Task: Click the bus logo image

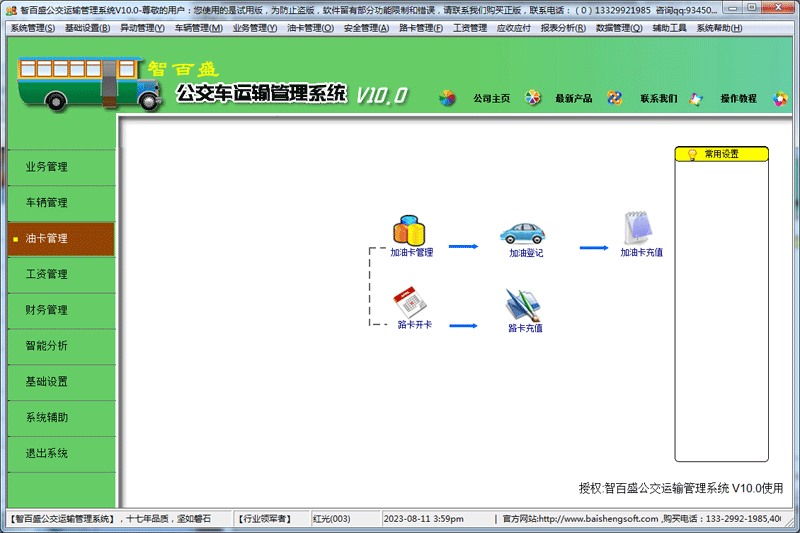Action: click(89, 83)
